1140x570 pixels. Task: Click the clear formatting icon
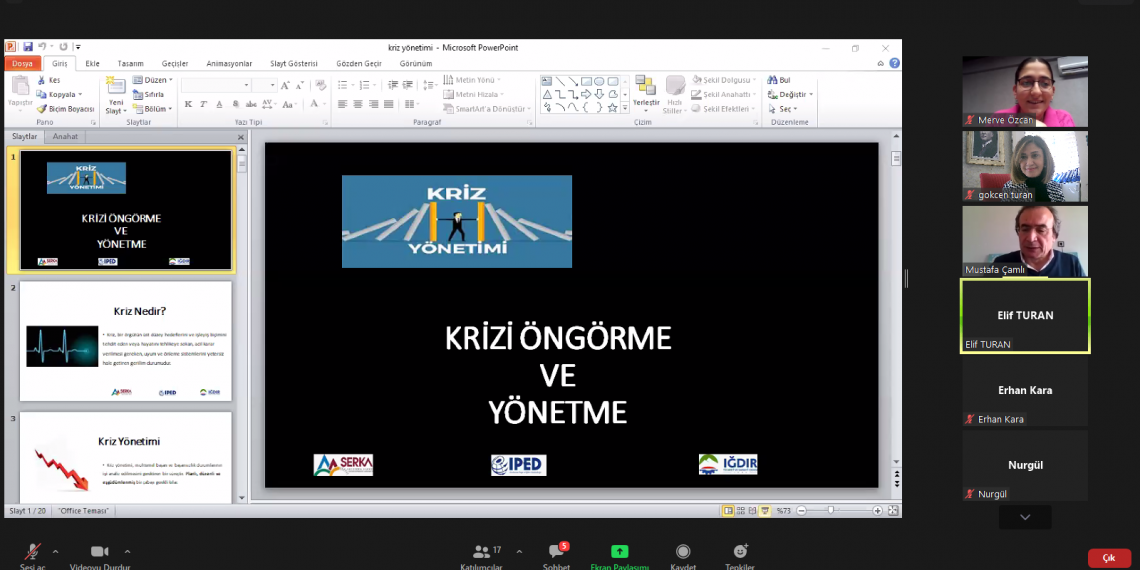tap(321, 85)
